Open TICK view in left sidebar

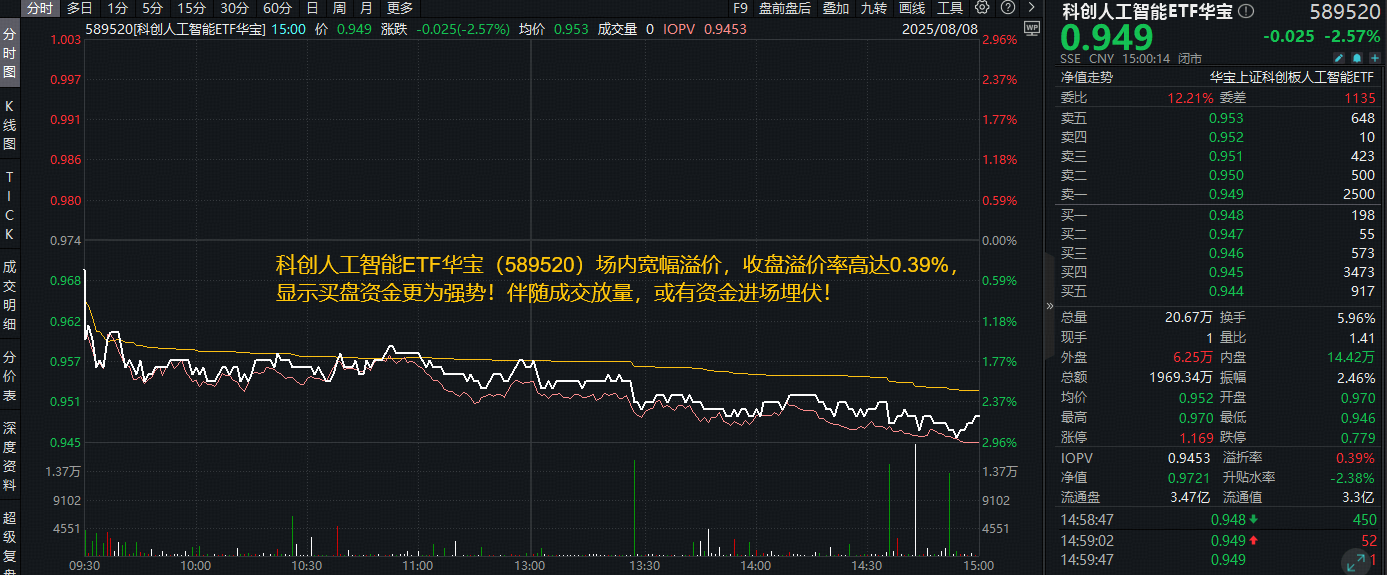(x=9, y=206)
